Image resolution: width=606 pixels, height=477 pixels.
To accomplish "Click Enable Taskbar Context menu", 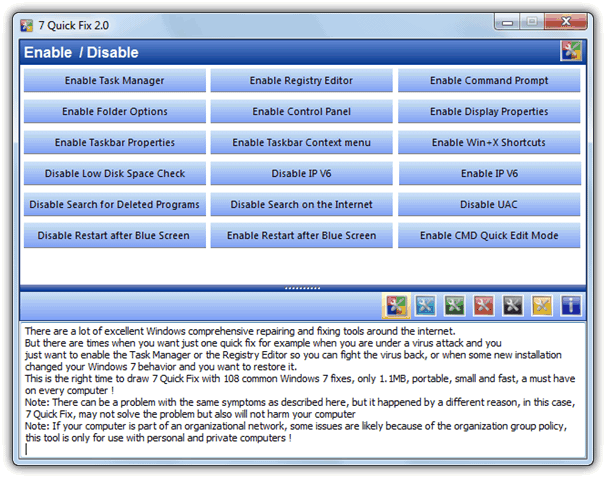I will (301, 142).
